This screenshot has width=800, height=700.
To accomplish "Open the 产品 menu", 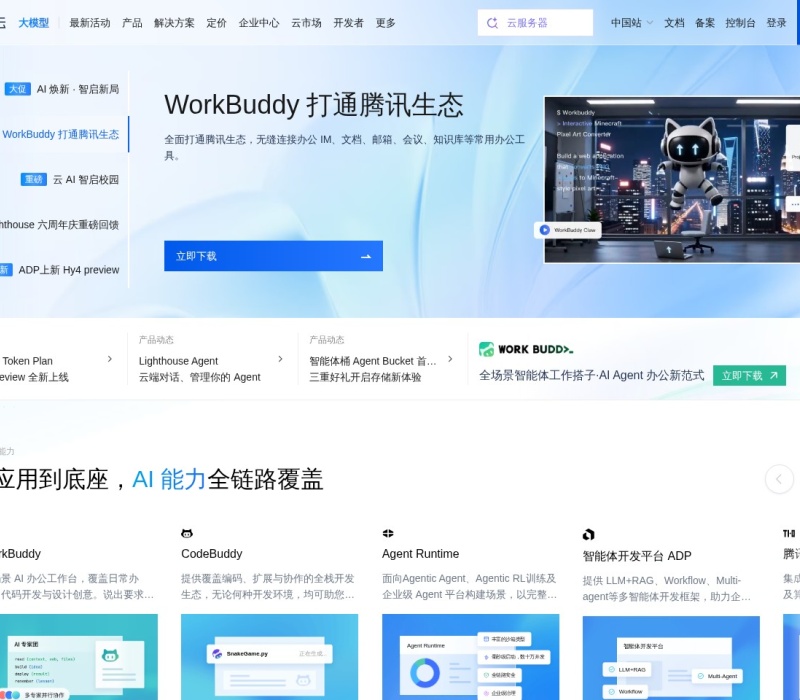I will tap(132, 23).
